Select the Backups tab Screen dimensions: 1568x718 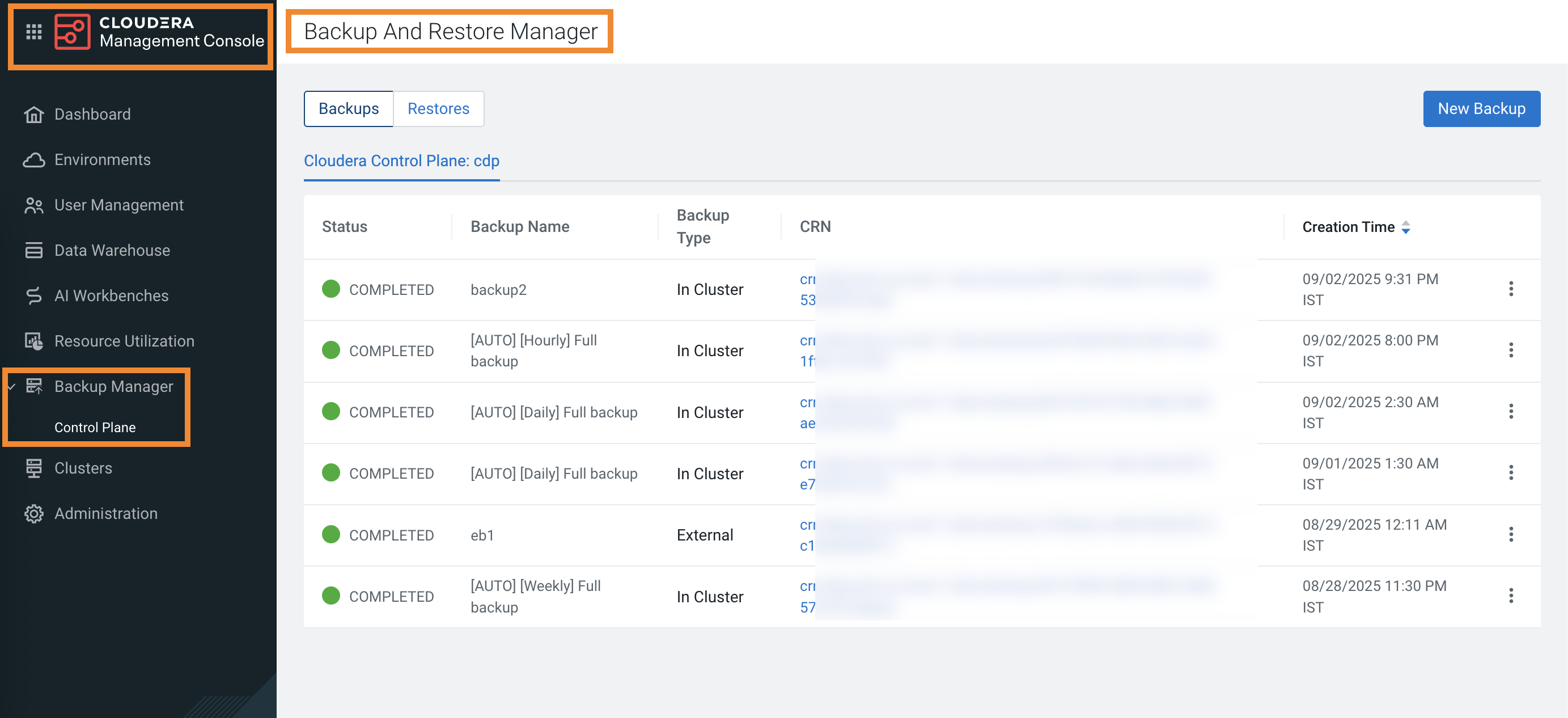click(348, 108)
